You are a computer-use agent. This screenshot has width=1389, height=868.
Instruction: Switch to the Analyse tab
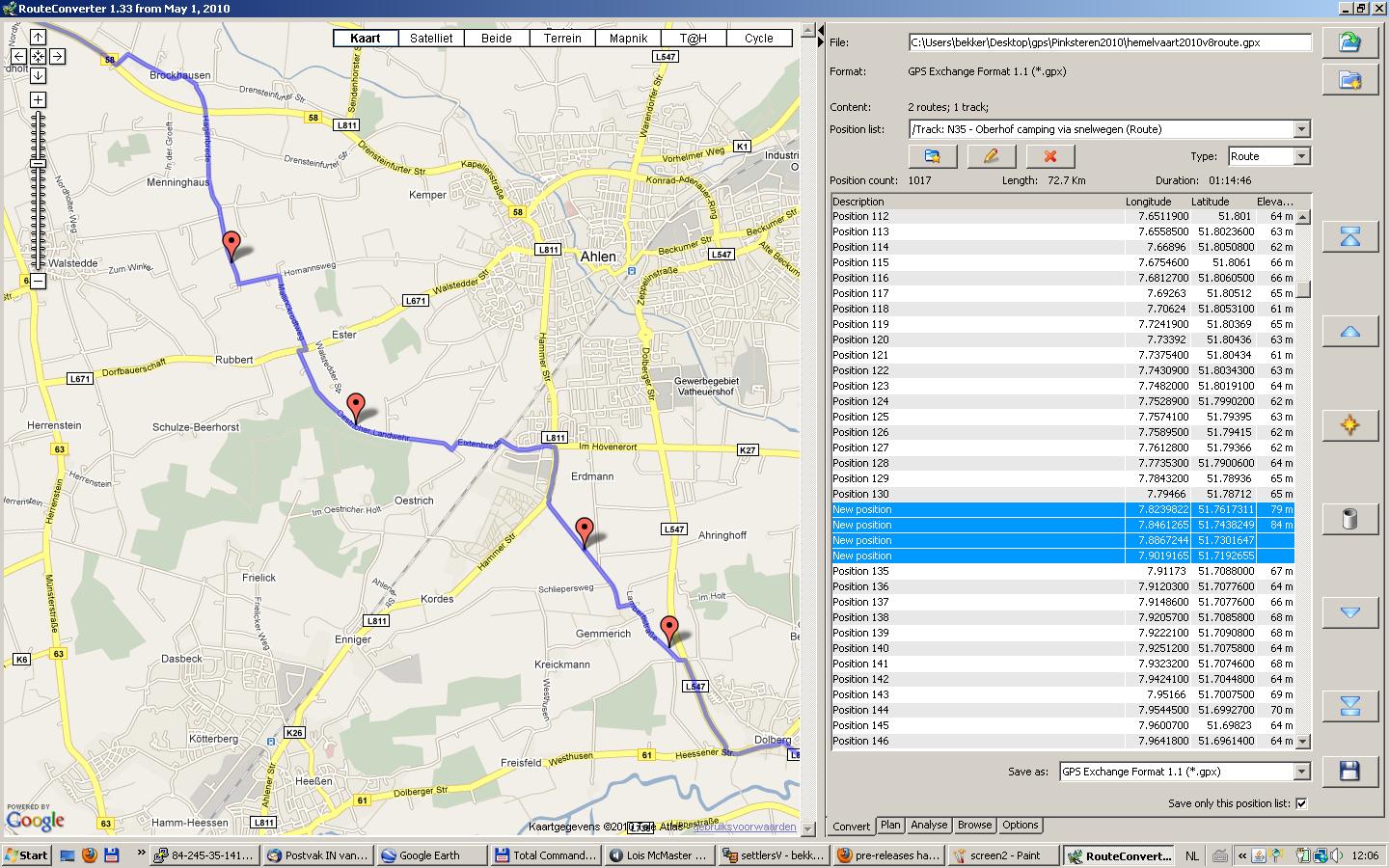tap(929, 826)
